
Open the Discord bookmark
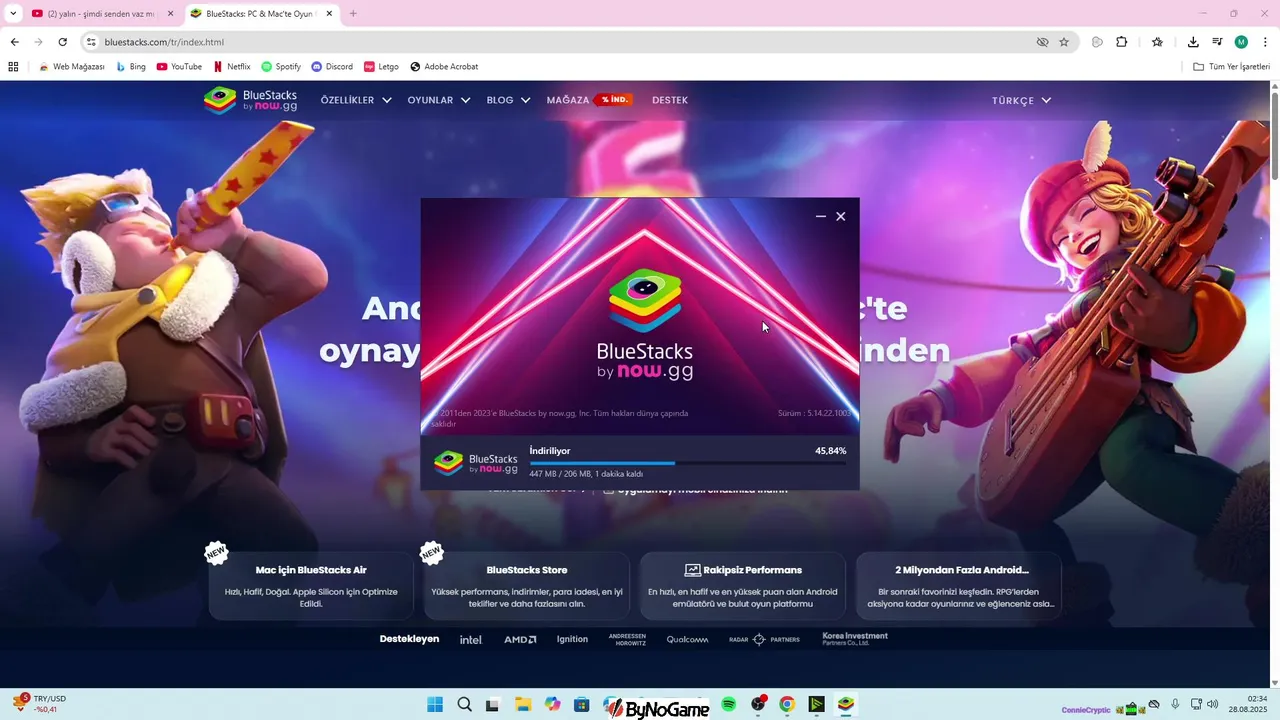[332, 67]
